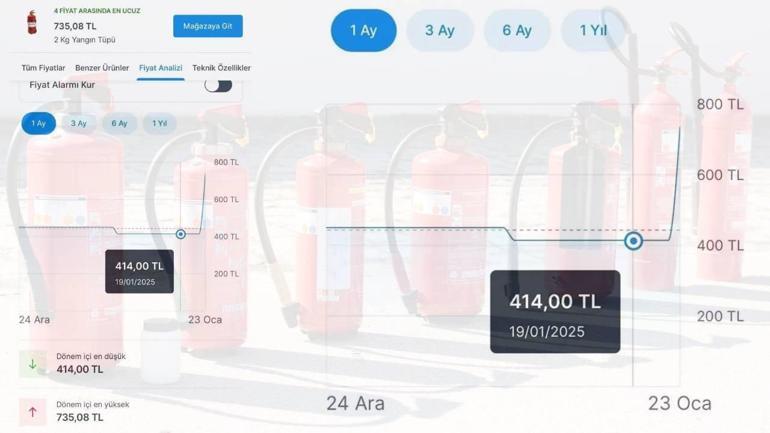Select small 3 Ay period chip
770x433 pixels.
79,123
